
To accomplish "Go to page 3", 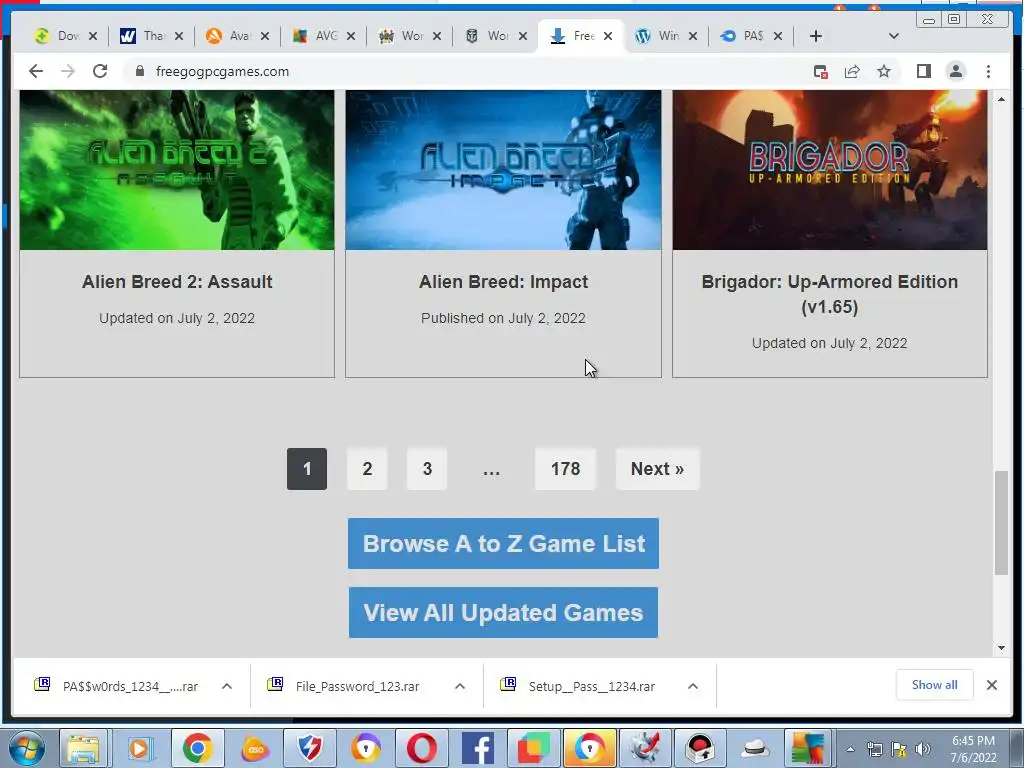I will (x=427, y=468).
